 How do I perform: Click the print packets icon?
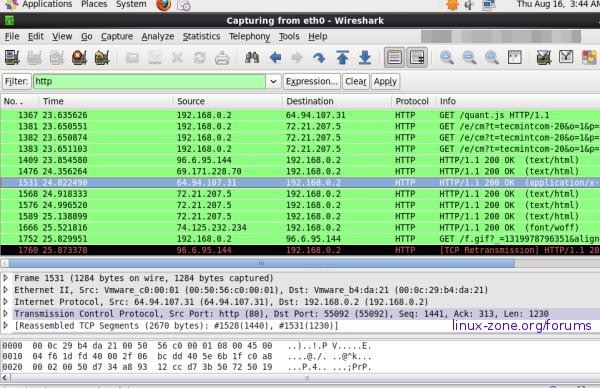(222, 58)
